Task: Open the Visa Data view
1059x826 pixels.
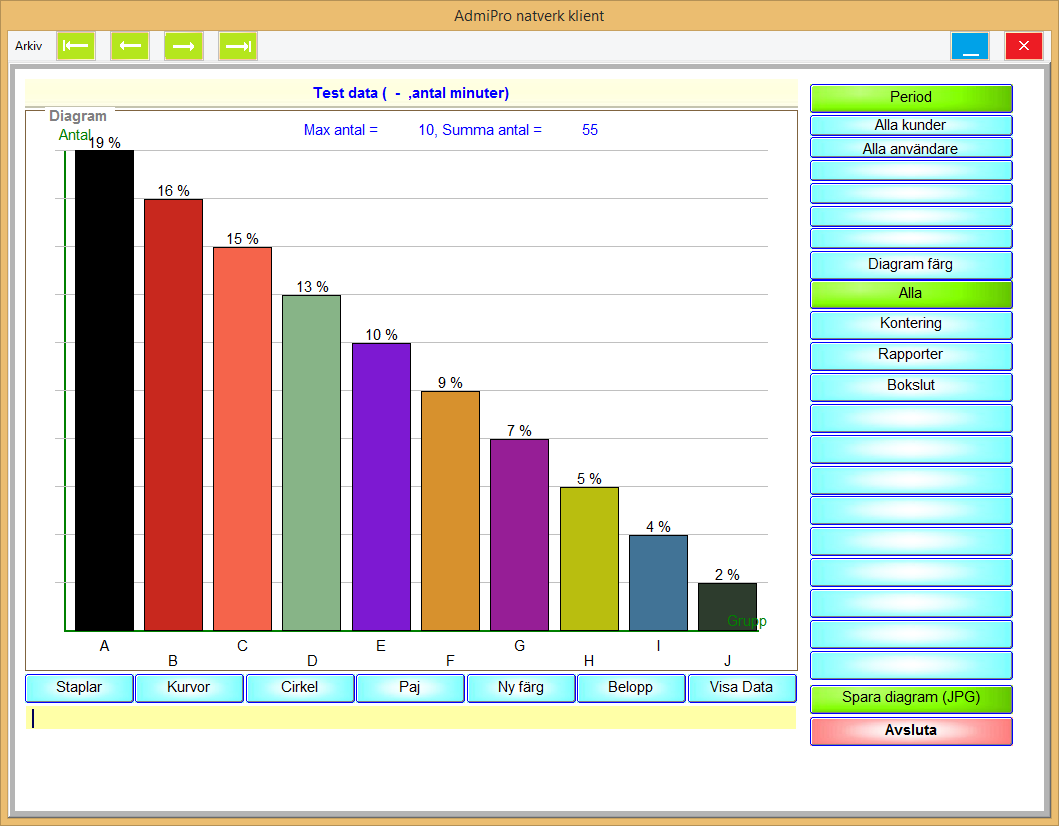Action: [741, 688]
